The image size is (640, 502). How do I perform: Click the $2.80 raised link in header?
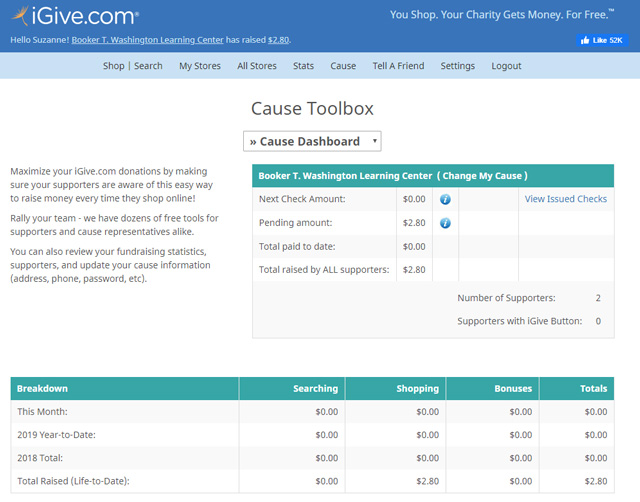click(278, 40)
